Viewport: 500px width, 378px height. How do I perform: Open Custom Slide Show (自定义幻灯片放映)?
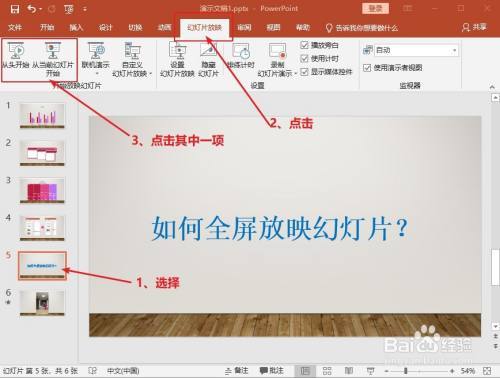pos(132,59)
